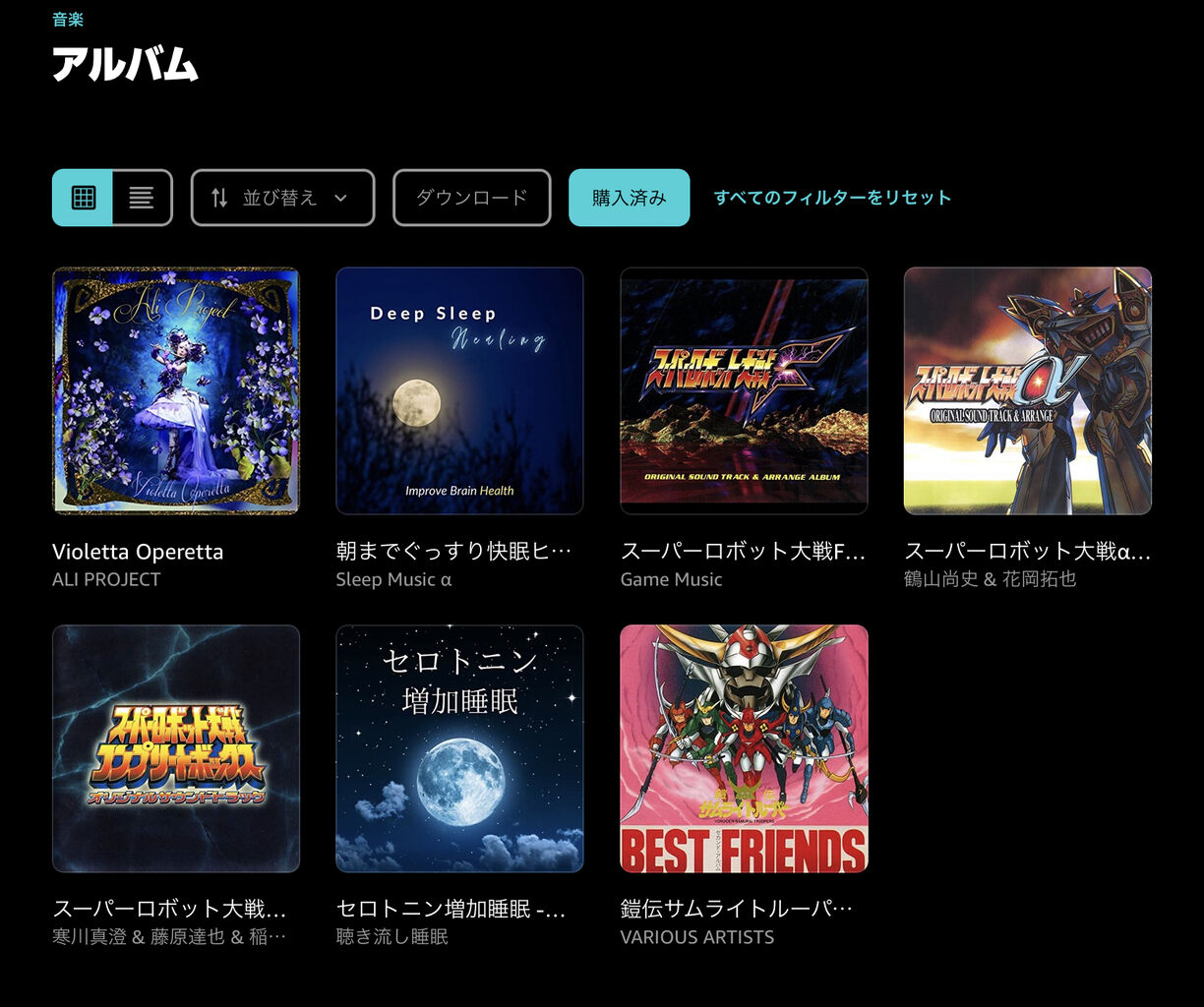
Task: Click the Violetta Operetta title text
Action: pyautogui.click(x=138, y=552)
